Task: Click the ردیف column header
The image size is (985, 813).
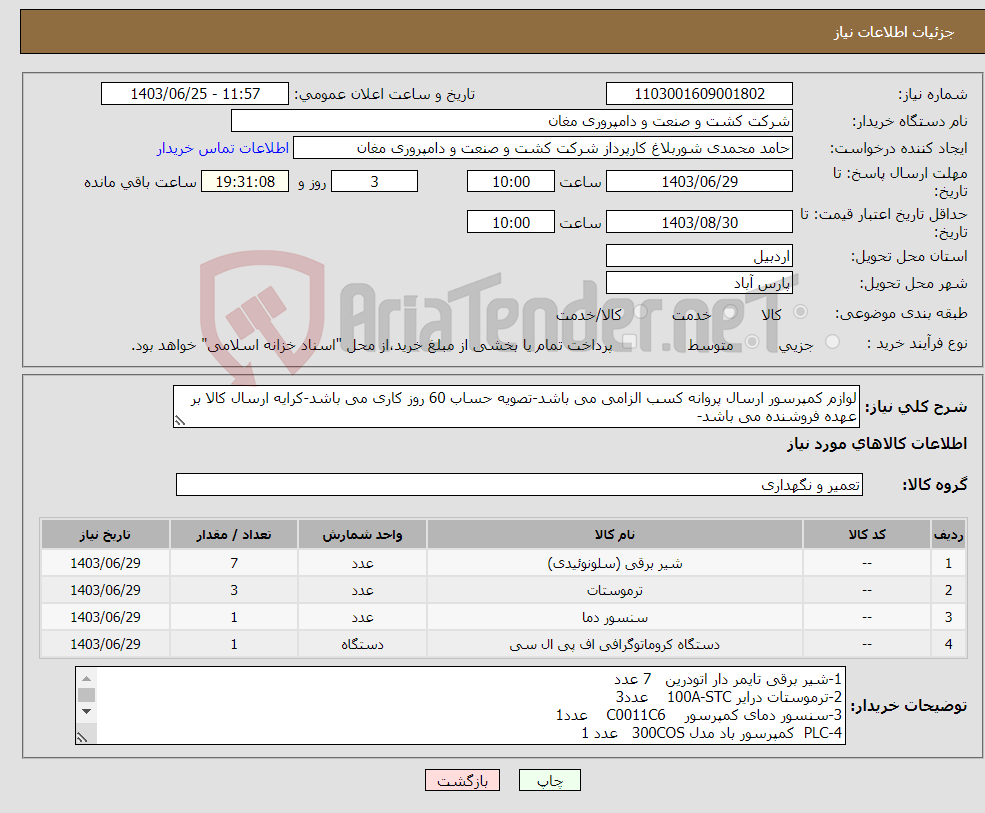Action: [x=948, y=535]
